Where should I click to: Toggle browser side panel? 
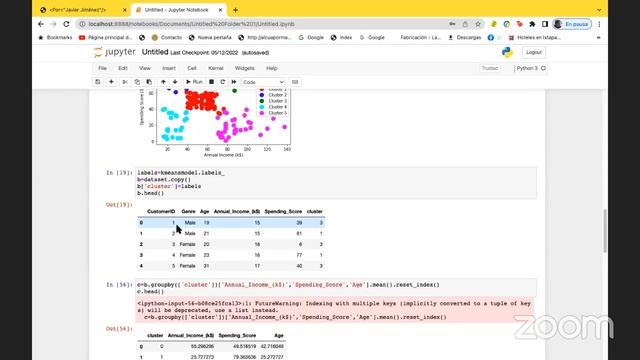point(545,24)
